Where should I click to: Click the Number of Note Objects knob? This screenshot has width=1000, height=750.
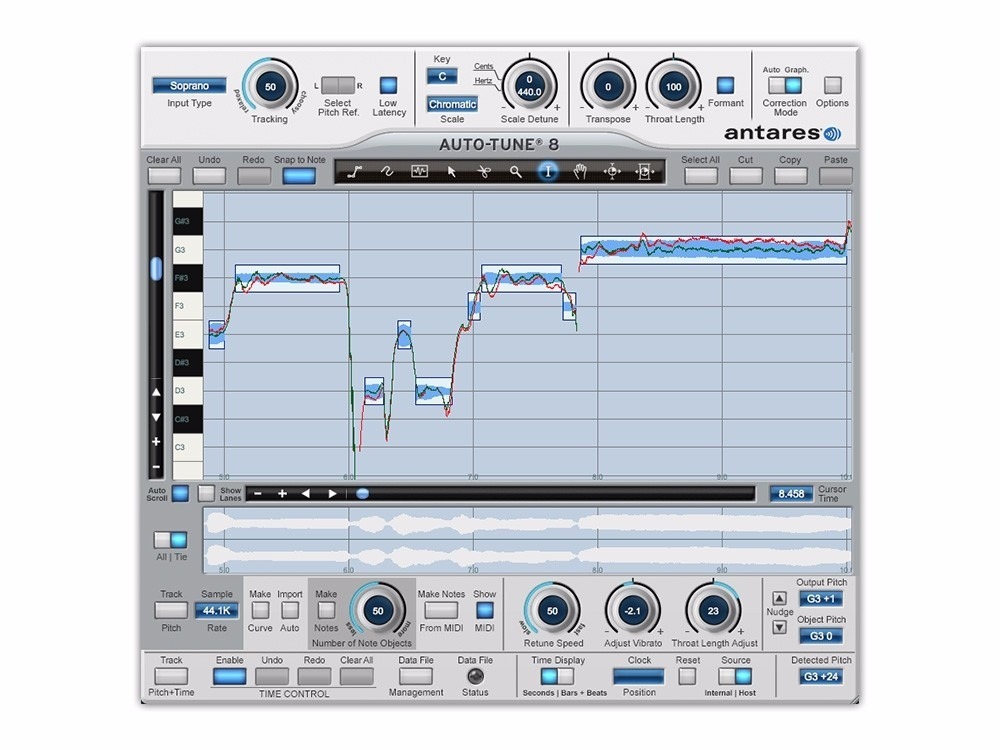tap(378, 611)
